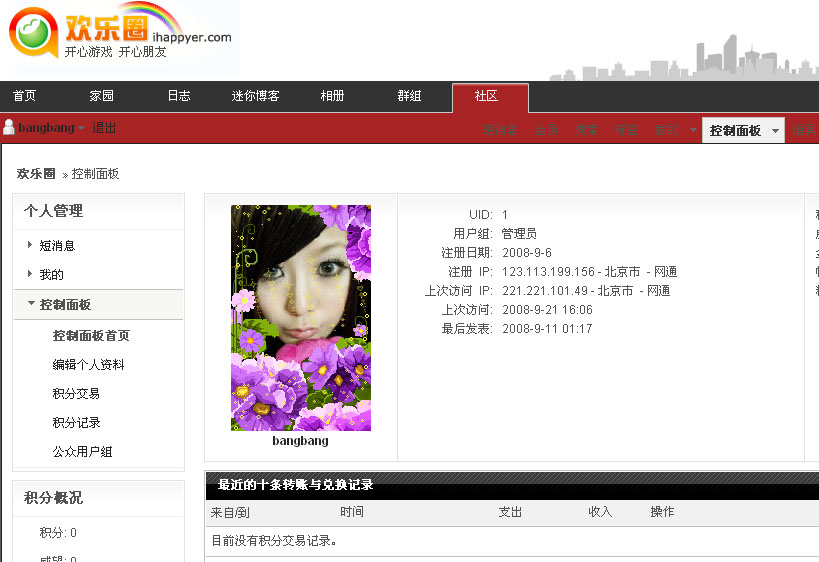Open the 家园 nav item
Image resolution: width=819 pixels, height=562 pixels.
point(101,96)
